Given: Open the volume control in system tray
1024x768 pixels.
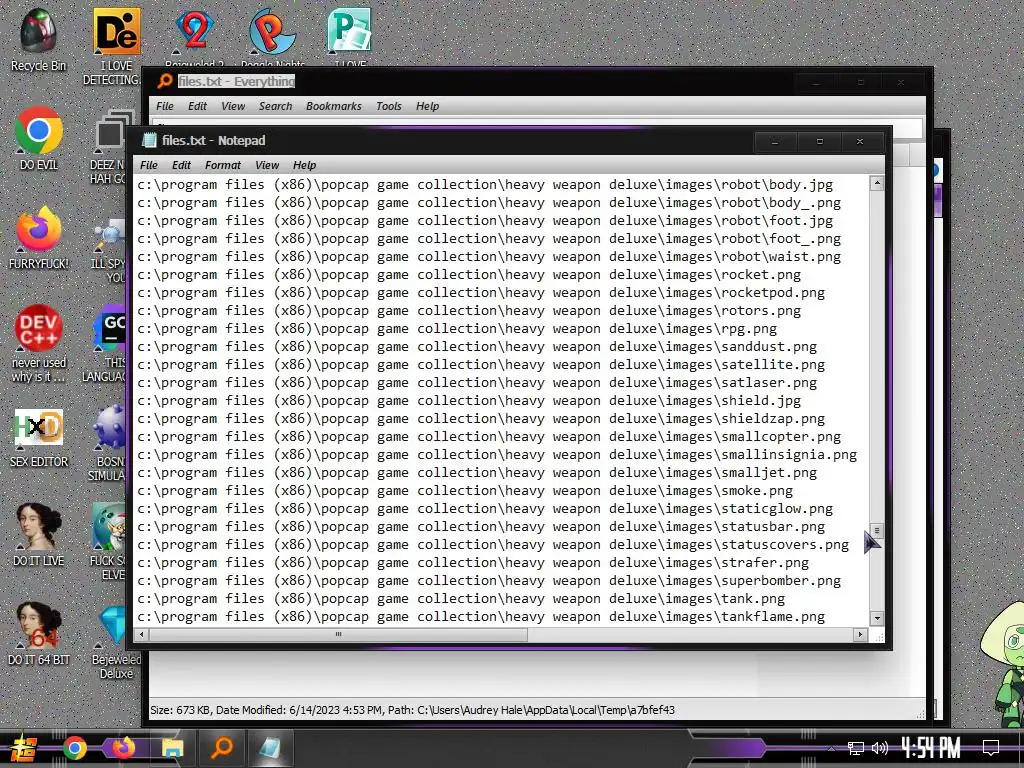Looking at the screenshot, I should [880, 748].
